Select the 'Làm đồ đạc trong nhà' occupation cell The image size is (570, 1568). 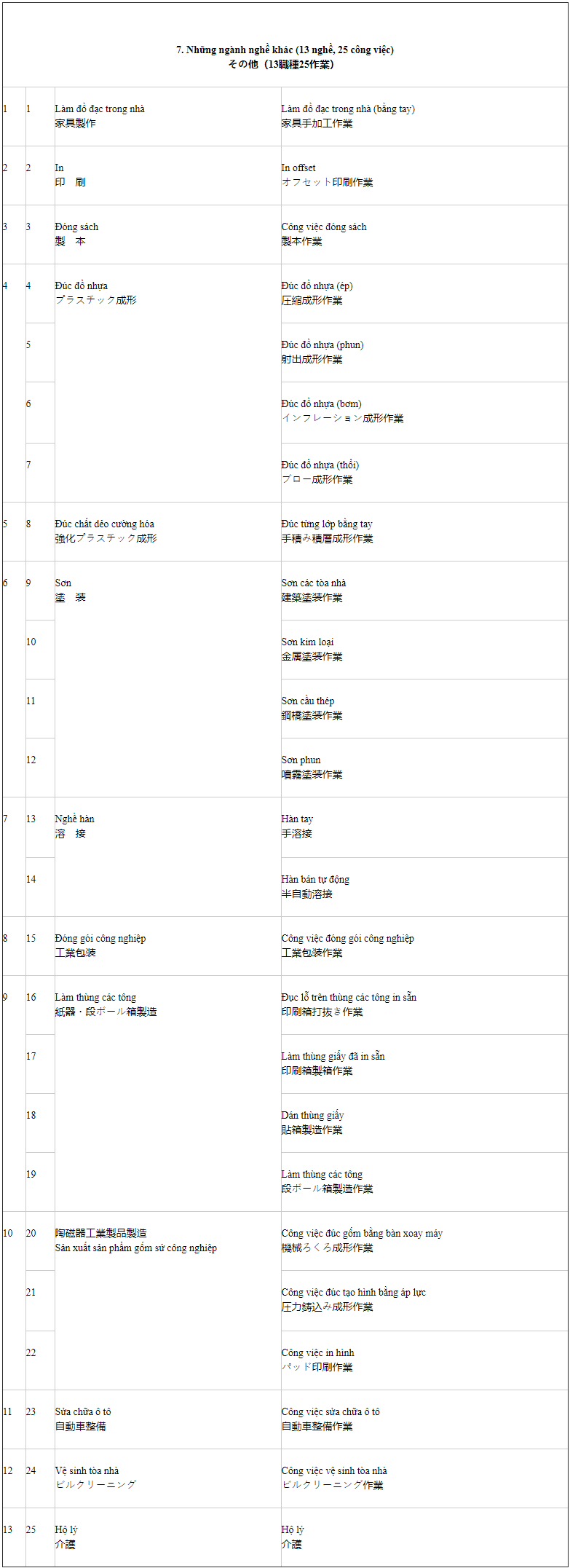(167, 117)
